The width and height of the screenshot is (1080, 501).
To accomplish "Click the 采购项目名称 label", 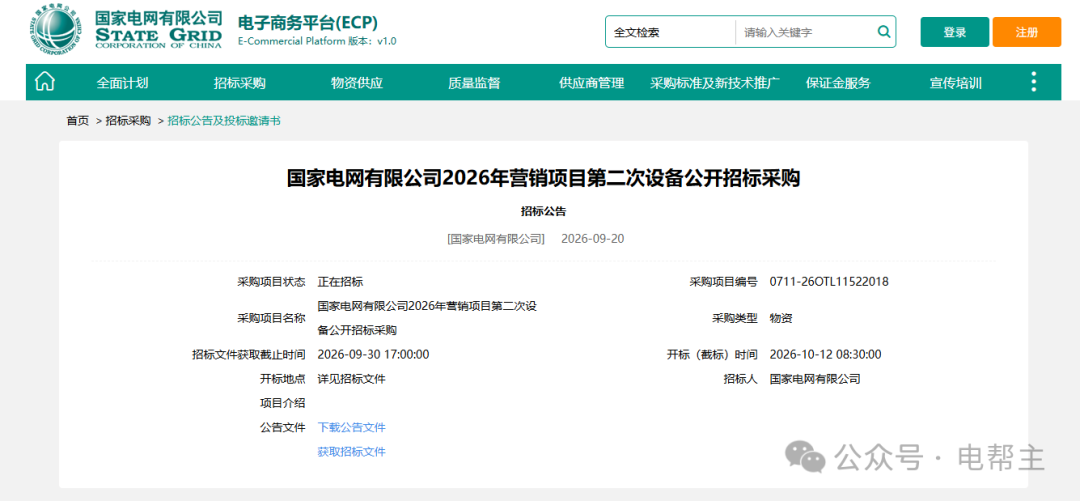I will [x=271, y=318].
